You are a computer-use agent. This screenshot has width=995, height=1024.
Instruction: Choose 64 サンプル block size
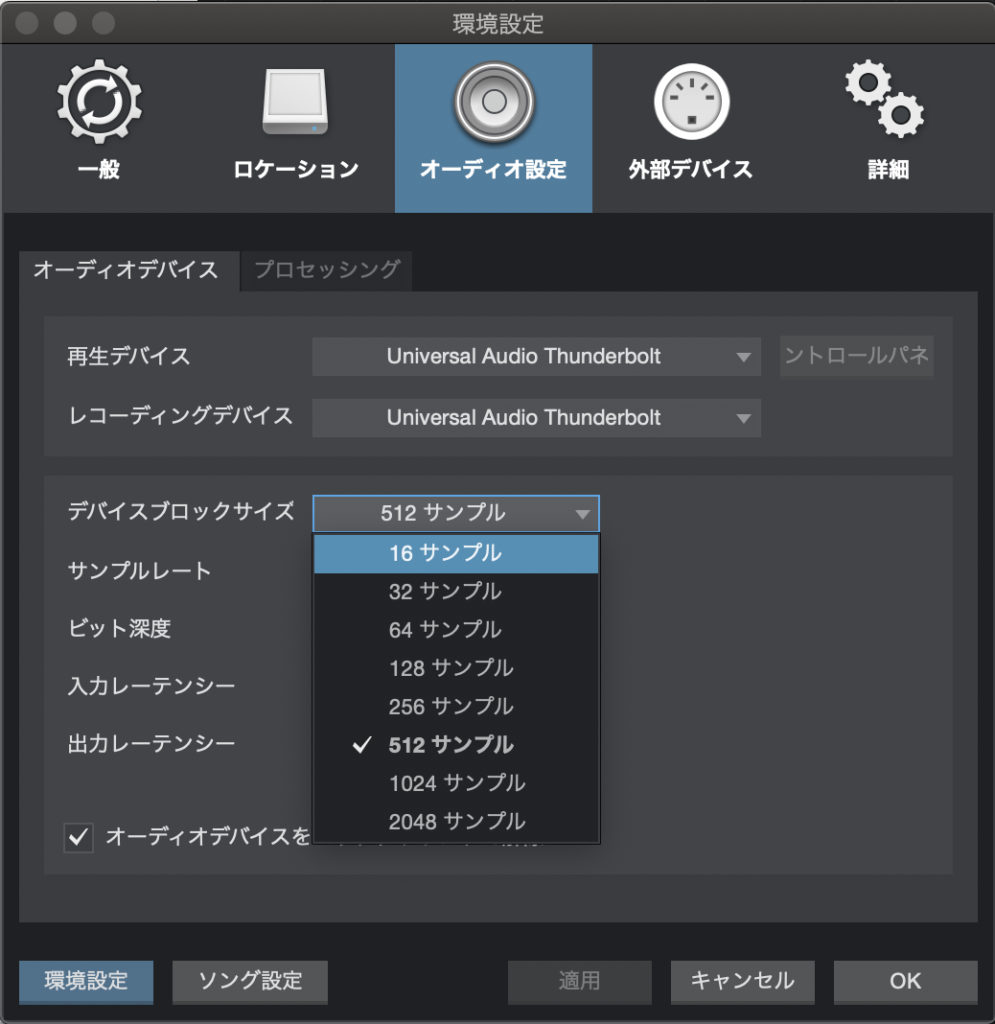456,630
